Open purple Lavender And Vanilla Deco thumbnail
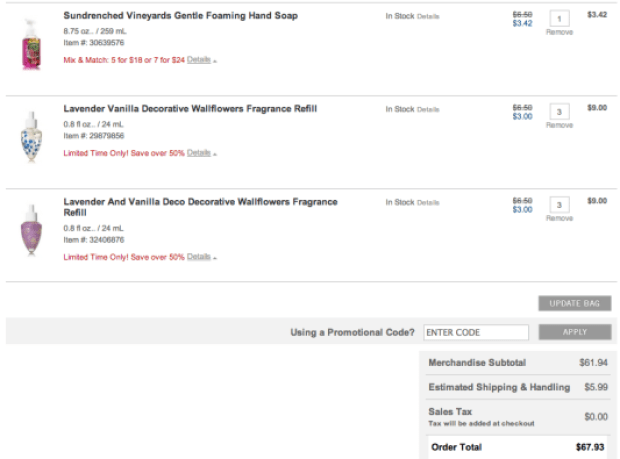The width and height of the screenshot is (620, 459). pos(31,230)
